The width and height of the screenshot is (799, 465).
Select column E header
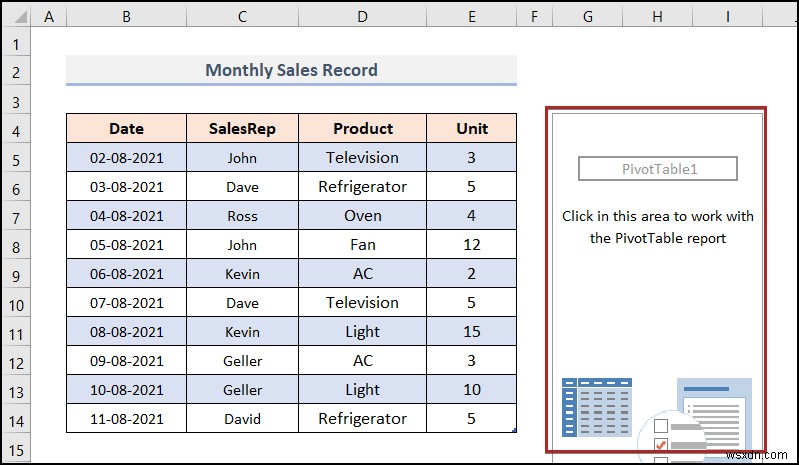tap(471, 17)
